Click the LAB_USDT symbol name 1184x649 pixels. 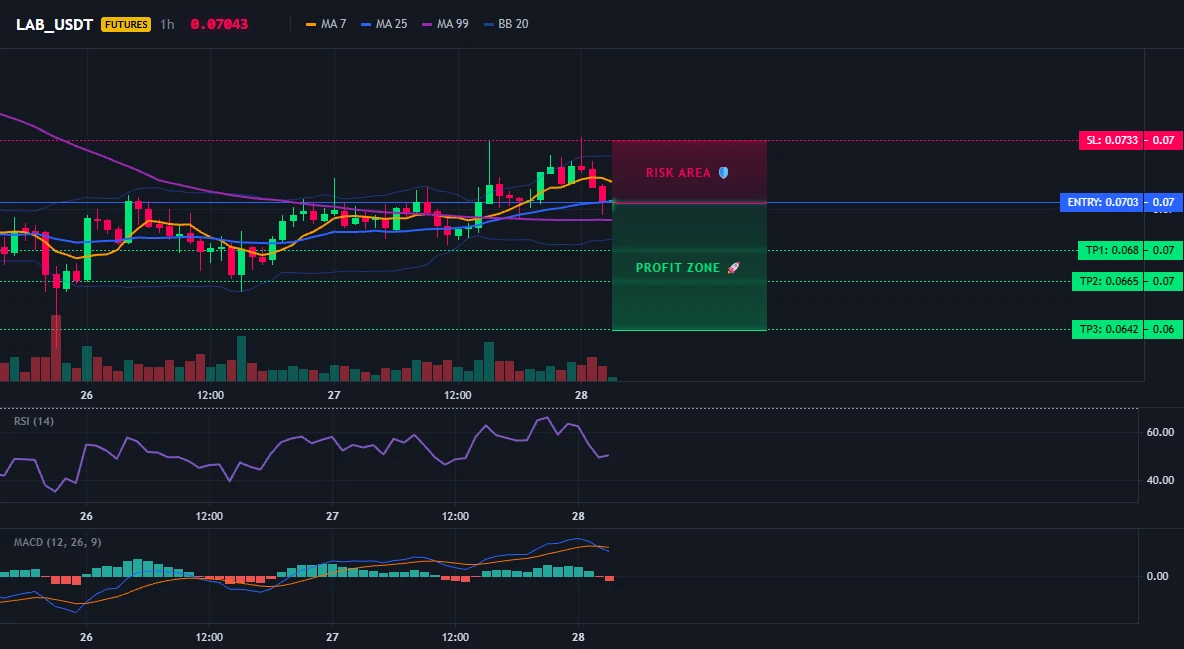click(x=54, y=24)
